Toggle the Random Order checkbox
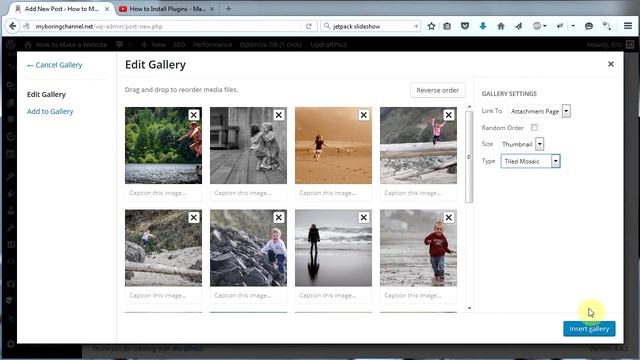This screenshot has height=360, width=640. [534, 128]
